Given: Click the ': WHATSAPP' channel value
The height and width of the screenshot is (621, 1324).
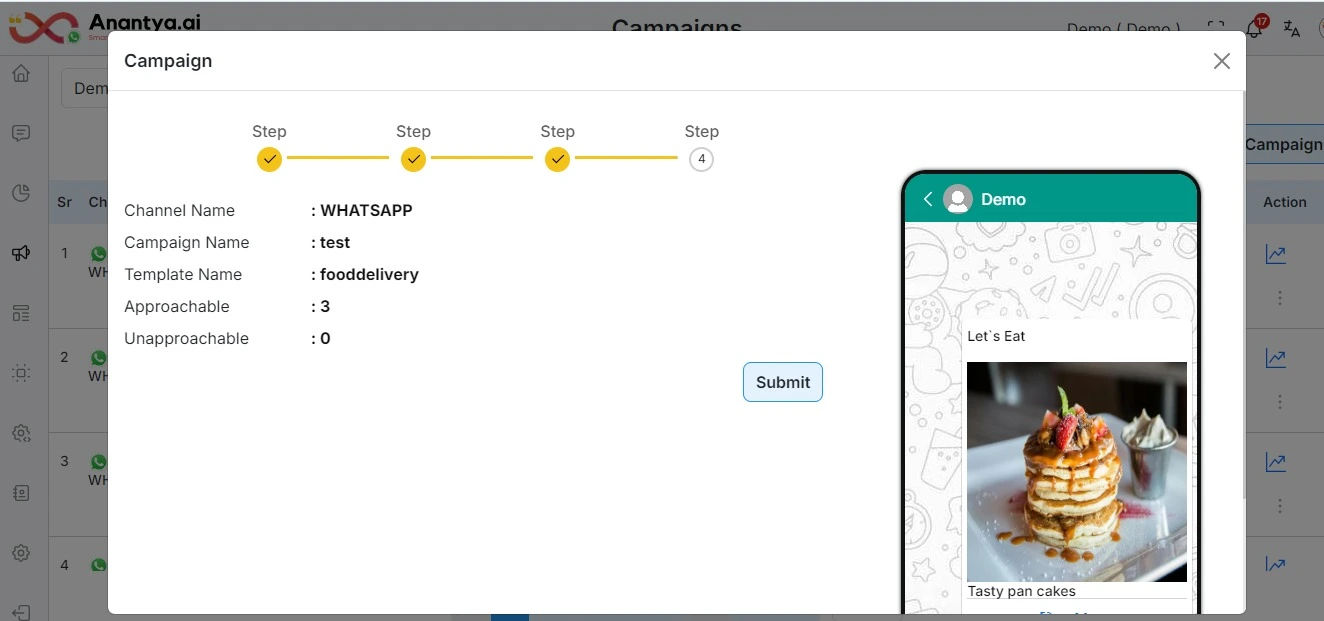Looking at the screenshot, I should [362, 210].
